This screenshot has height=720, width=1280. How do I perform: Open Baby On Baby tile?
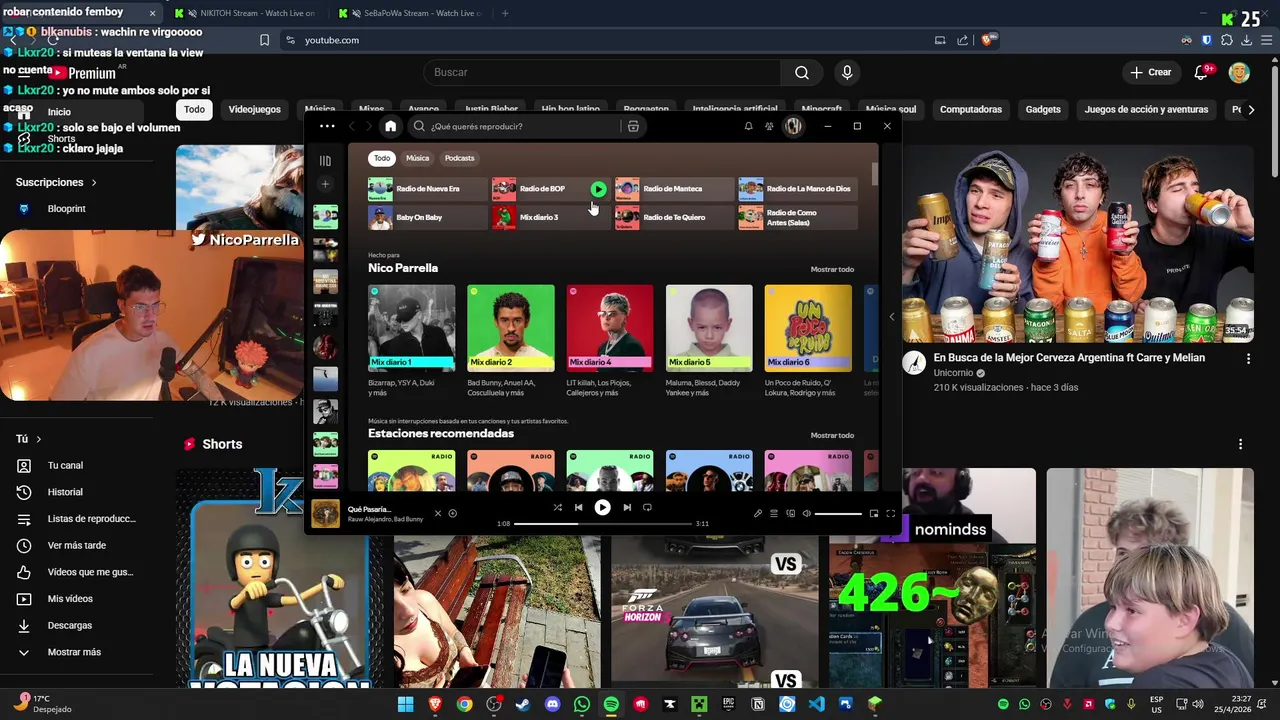427,217
